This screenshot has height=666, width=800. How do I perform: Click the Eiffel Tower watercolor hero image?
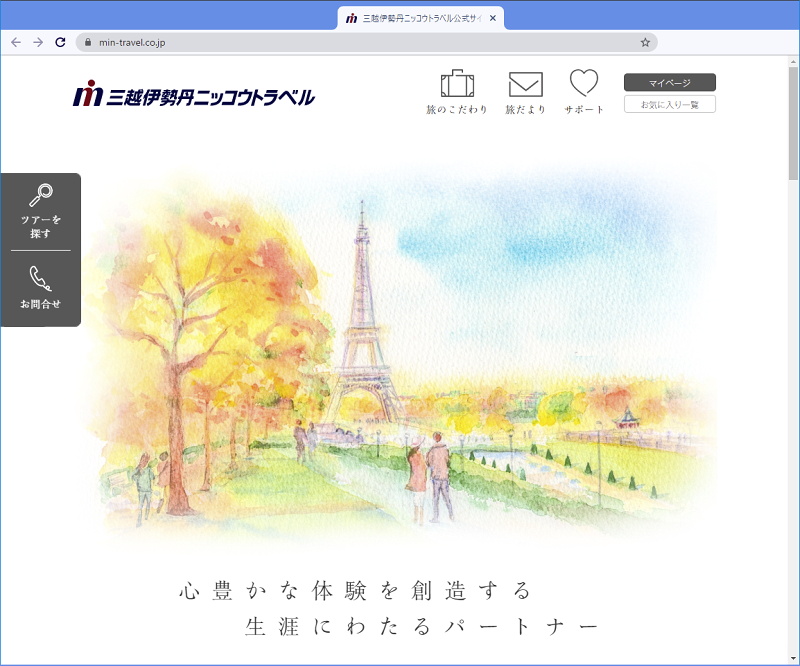click(x=400, y=360)
